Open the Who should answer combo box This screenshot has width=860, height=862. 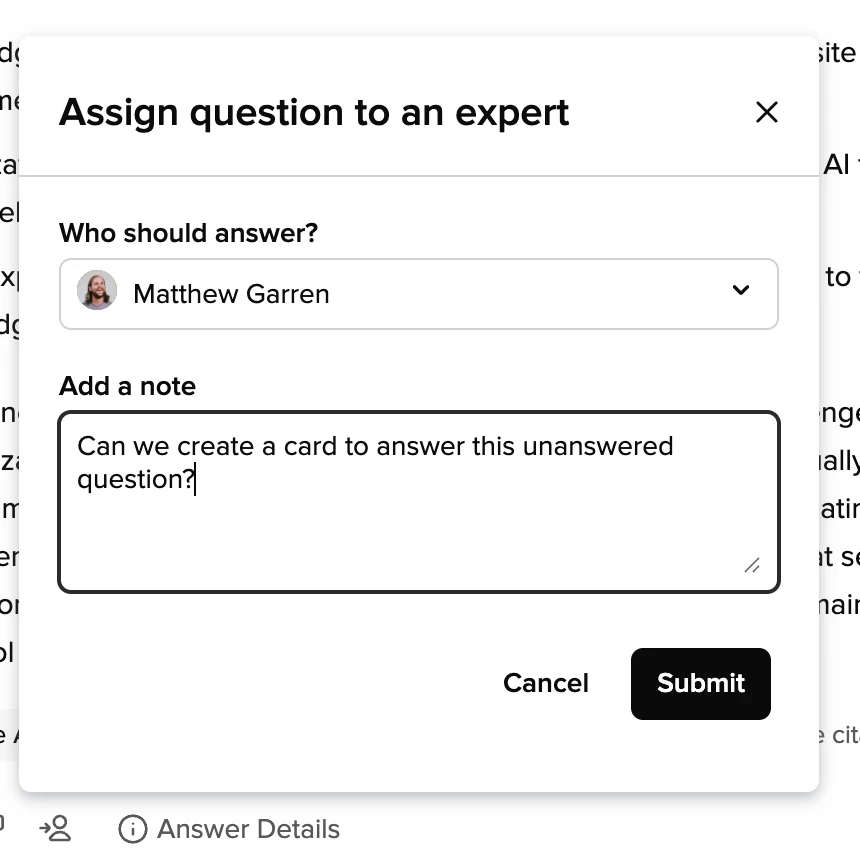pos(419,294)
